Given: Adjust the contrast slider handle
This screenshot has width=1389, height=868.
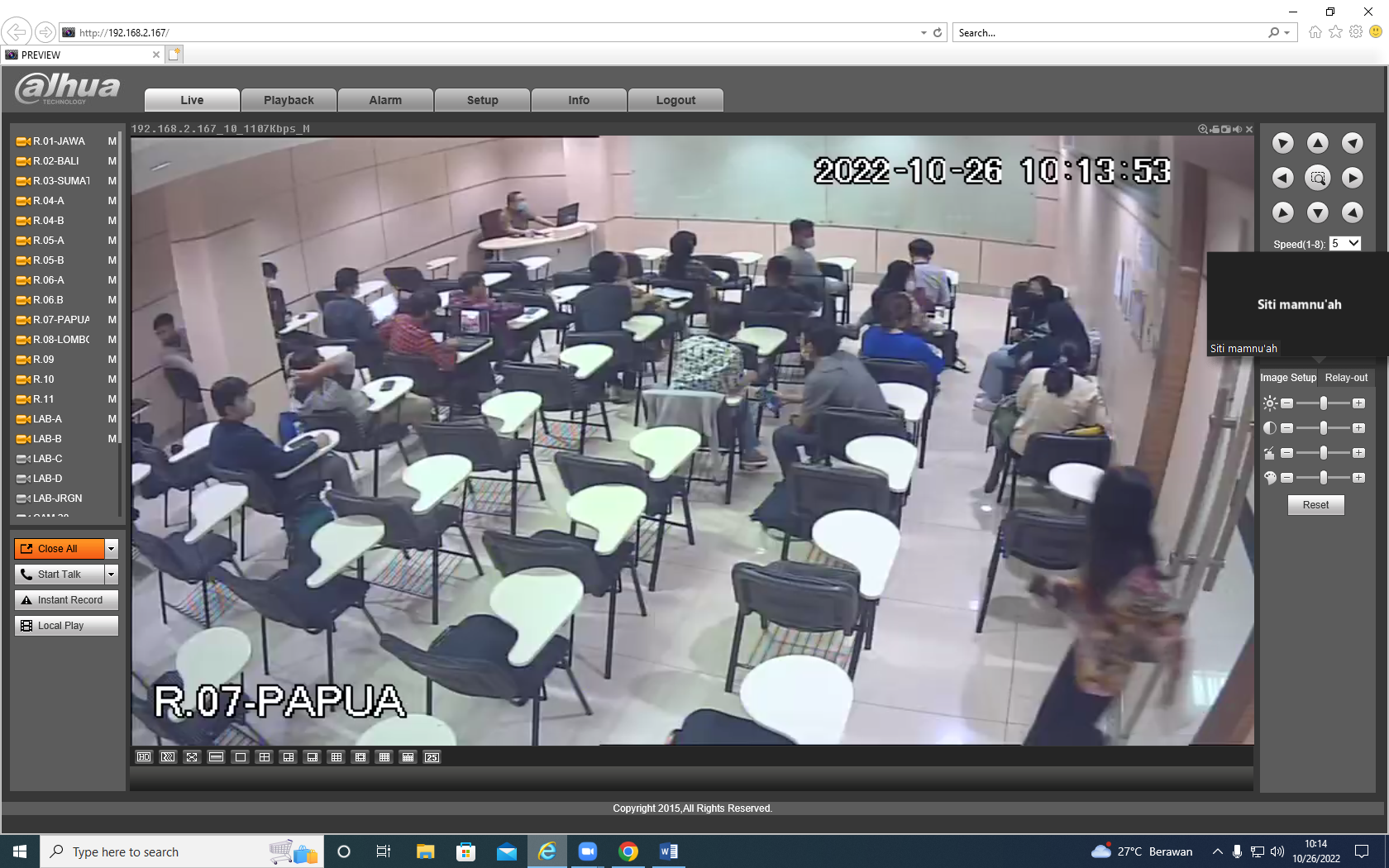Looking at the screenshot, I should coord(1324,428).
